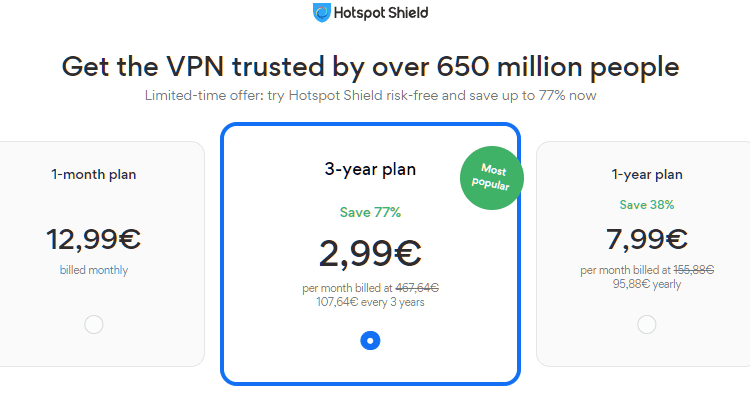Image resolution: width=750 pixels, height=413 pixels.
Task: Click the 1-month plan card title
Action: point(94,175)
